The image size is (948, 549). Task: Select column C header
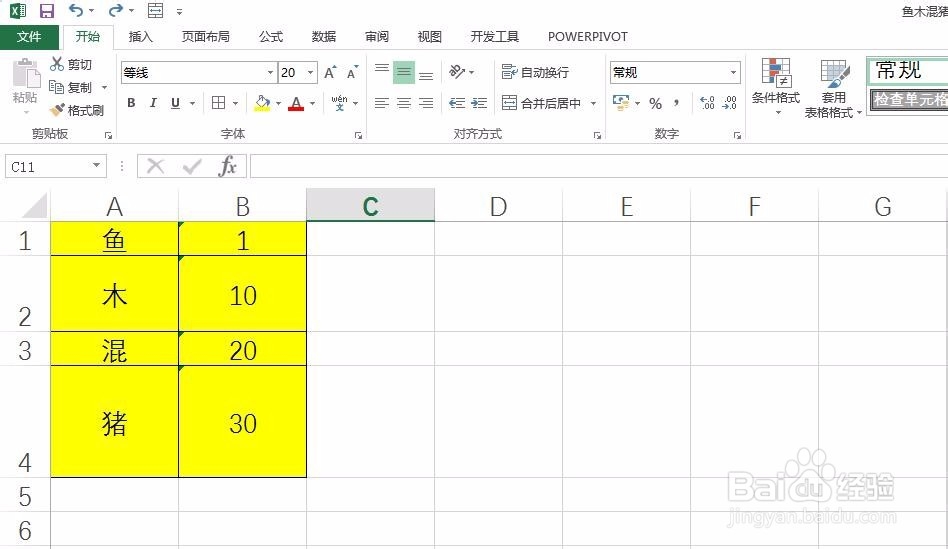pyautogui.click(x=371, y=206)
